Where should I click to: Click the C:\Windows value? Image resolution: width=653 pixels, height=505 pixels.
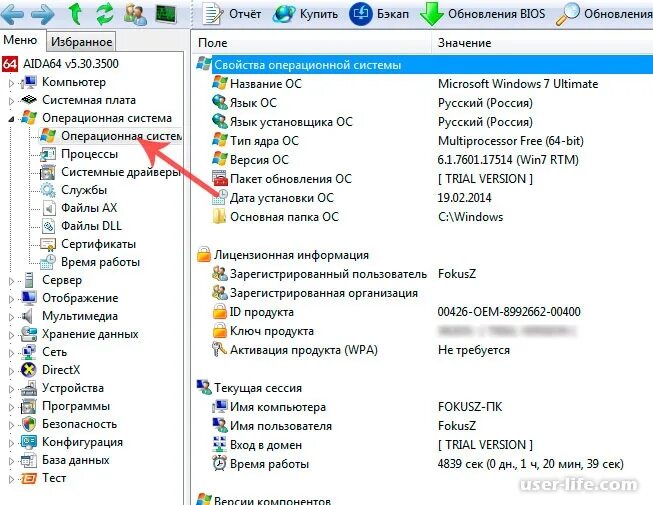[470, 217]
